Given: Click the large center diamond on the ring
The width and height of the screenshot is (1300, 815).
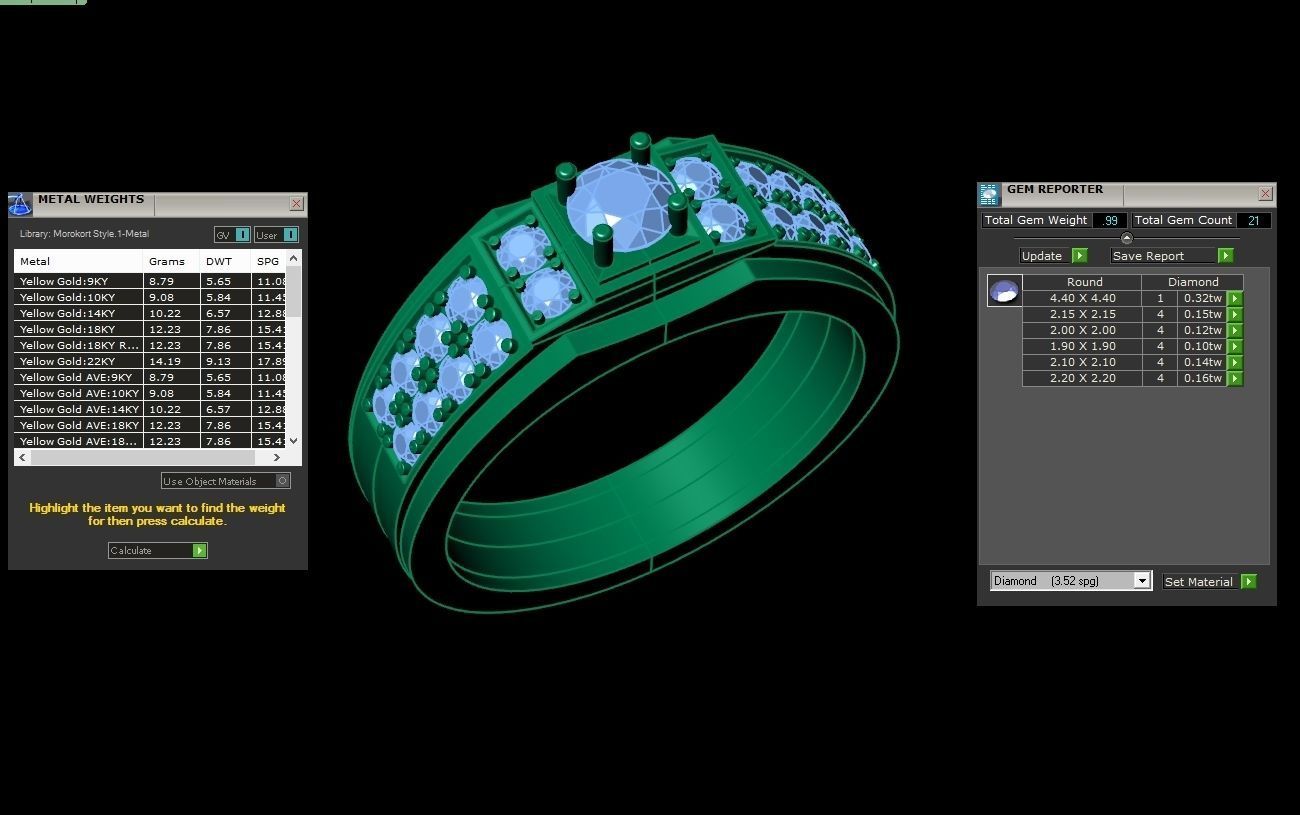Looking at the screenshot, I should coord(622,207).
